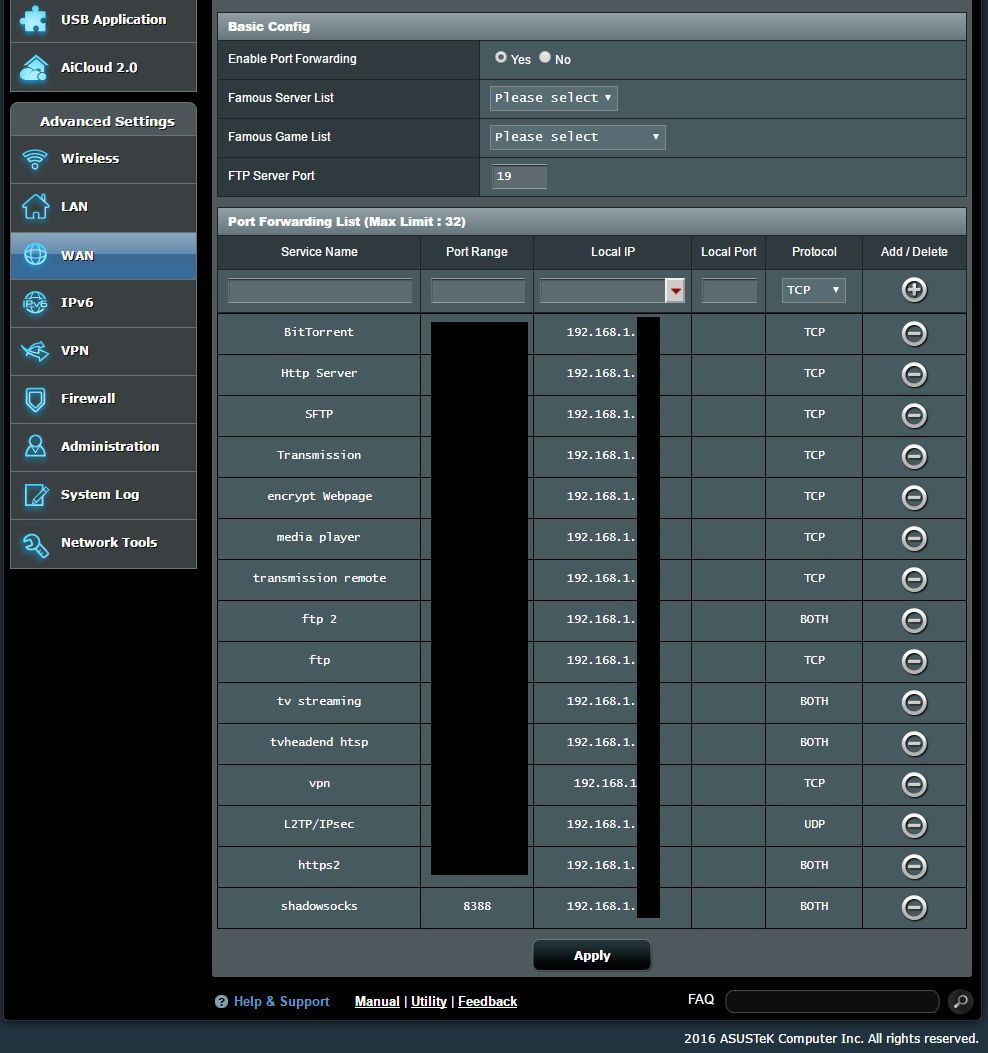Remove the media player forwarding rule
Screen dimensions: 988x1053
(913, 538)
